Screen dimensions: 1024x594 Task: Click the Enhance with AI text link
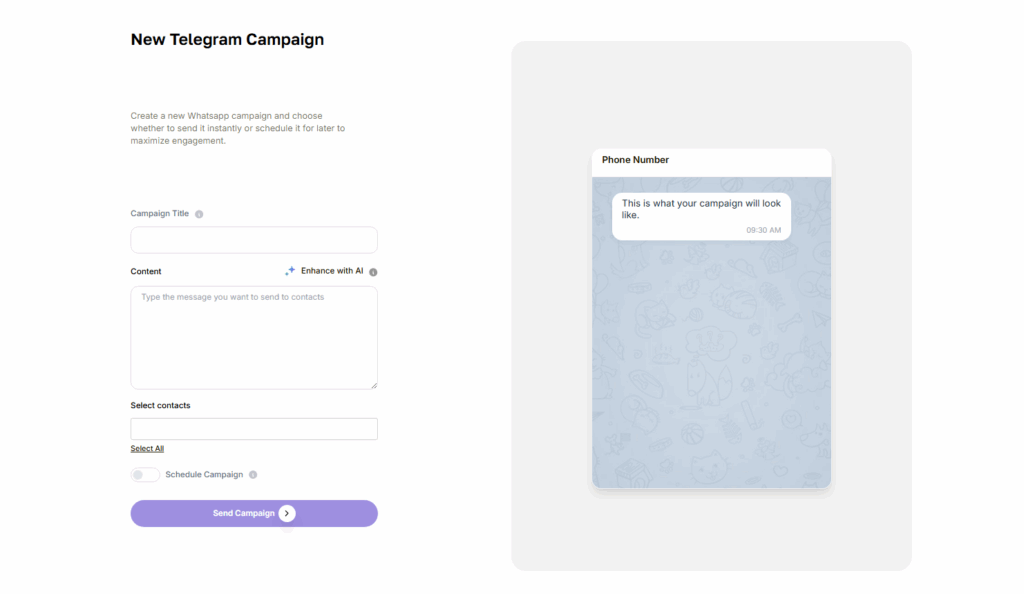pos(332,271)
